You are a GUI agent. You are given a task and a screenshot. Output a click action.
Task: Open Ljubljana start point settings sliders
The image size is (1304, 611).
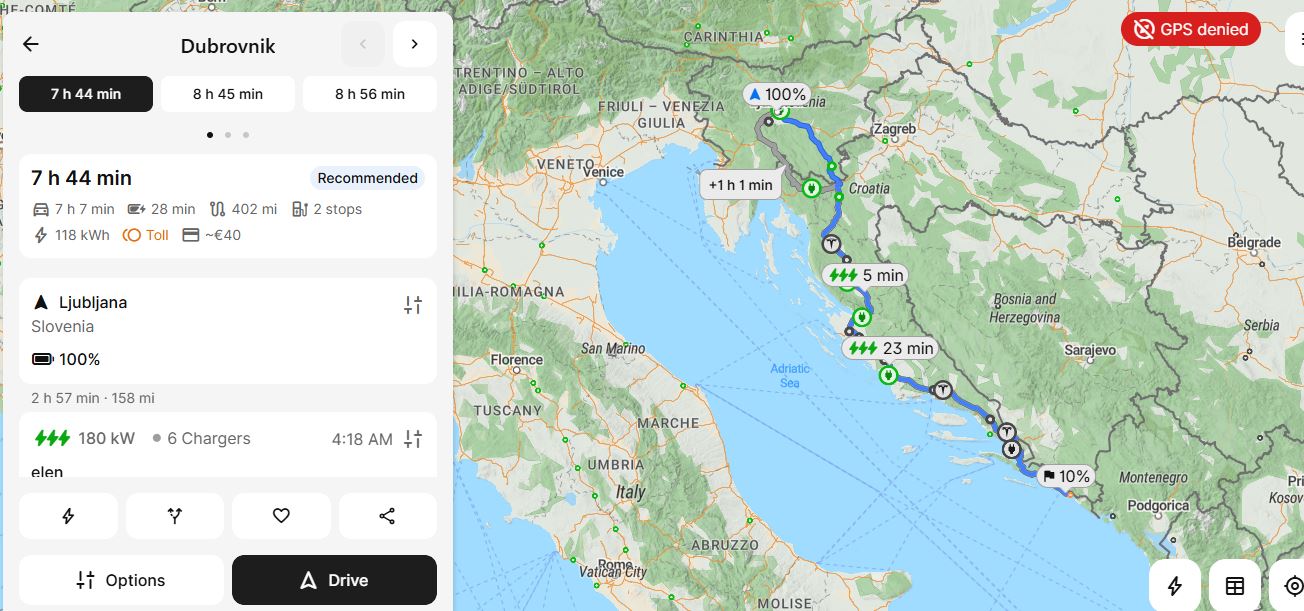pyautogui.click(x=413, y=305)
